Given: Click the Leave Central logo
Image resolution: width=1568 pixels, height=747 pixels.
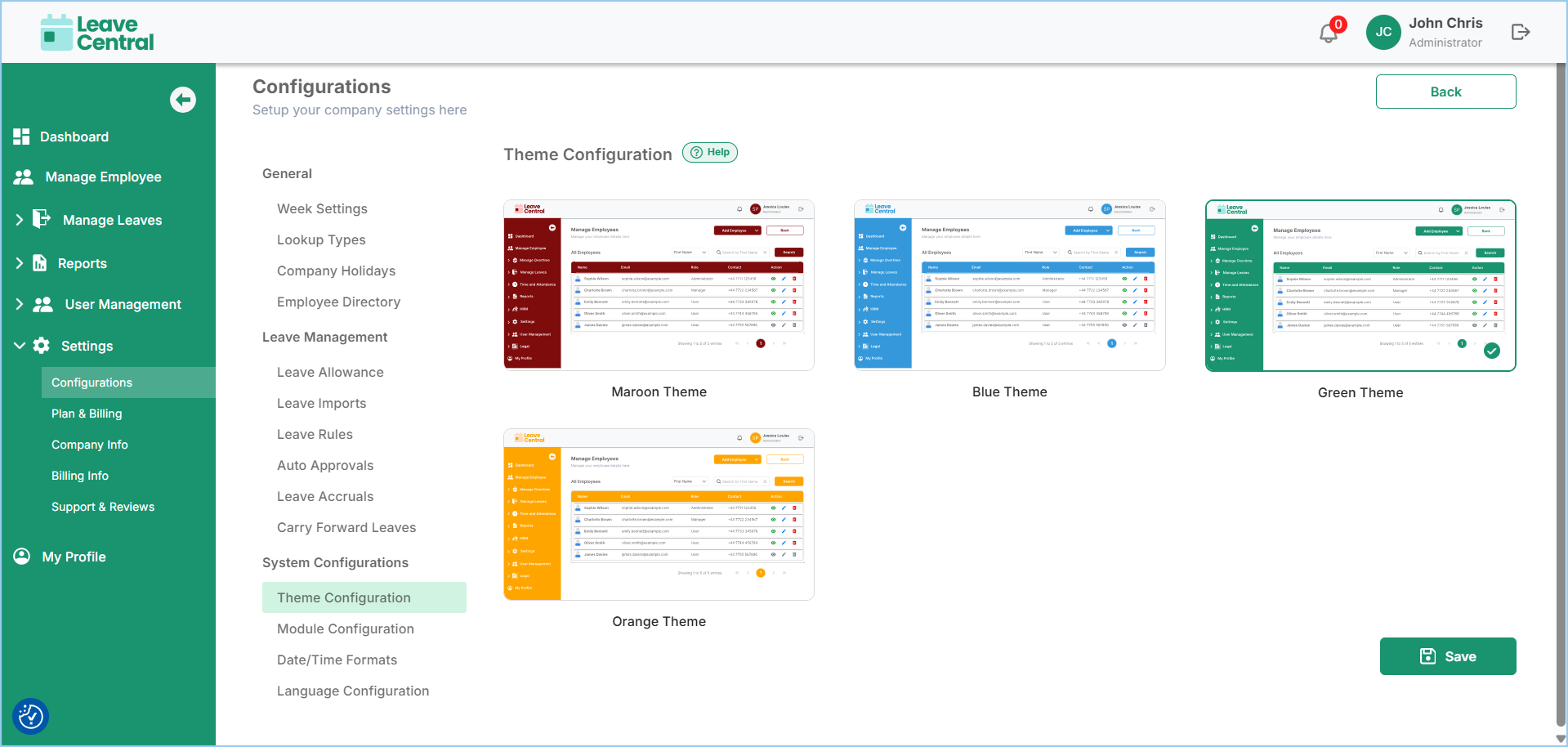Looking at the screenshot, I should pos(97,33).
